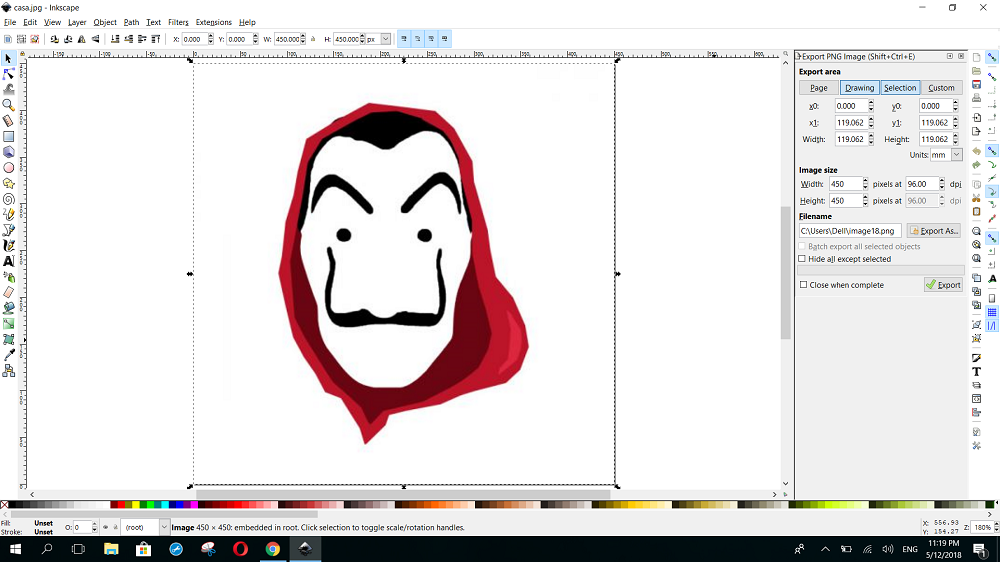Screen dimensions: 1000x562
Task: Select the Spiral tool
Action: pos(8,199)
